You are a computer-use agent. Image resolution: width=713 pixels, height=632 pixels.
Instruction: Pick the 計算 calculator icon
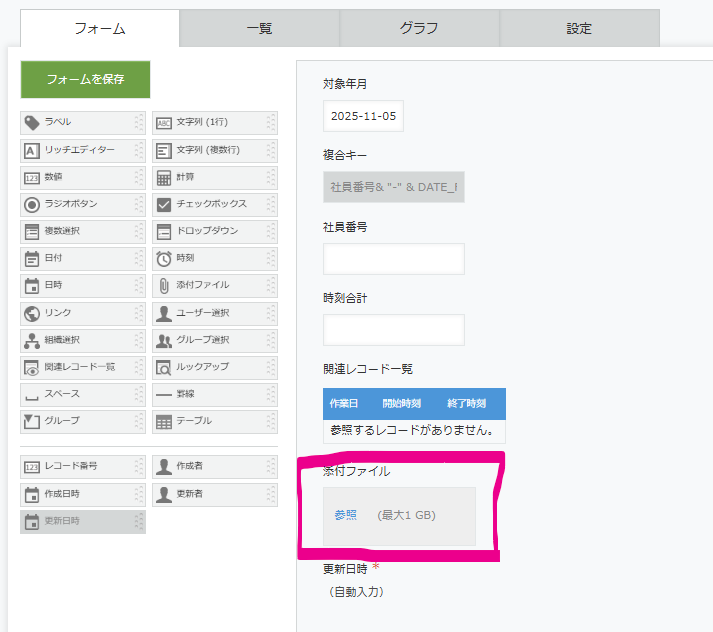[x=164, y=178]
